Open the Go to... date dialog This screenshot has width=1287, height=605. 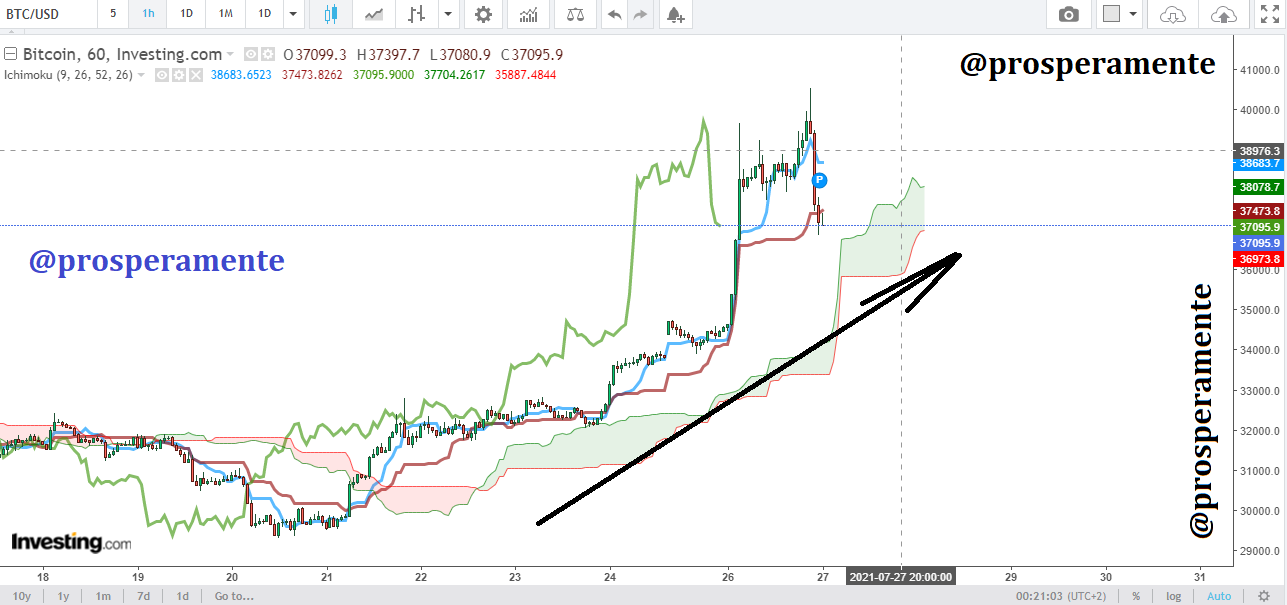click(x=233, y=595)
